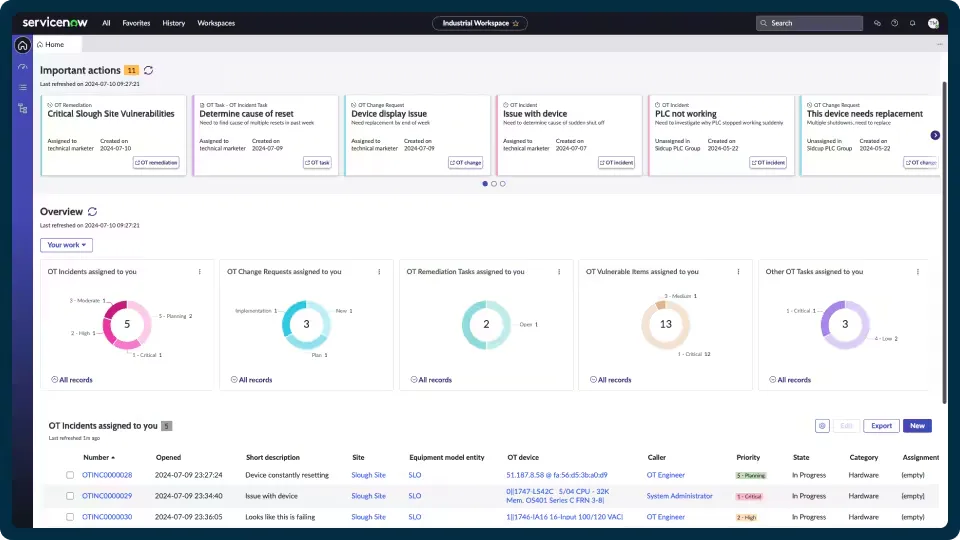This screenshot has height=540, width=960.
Task: Open the help question mark icon
Action: pos(894,23)
